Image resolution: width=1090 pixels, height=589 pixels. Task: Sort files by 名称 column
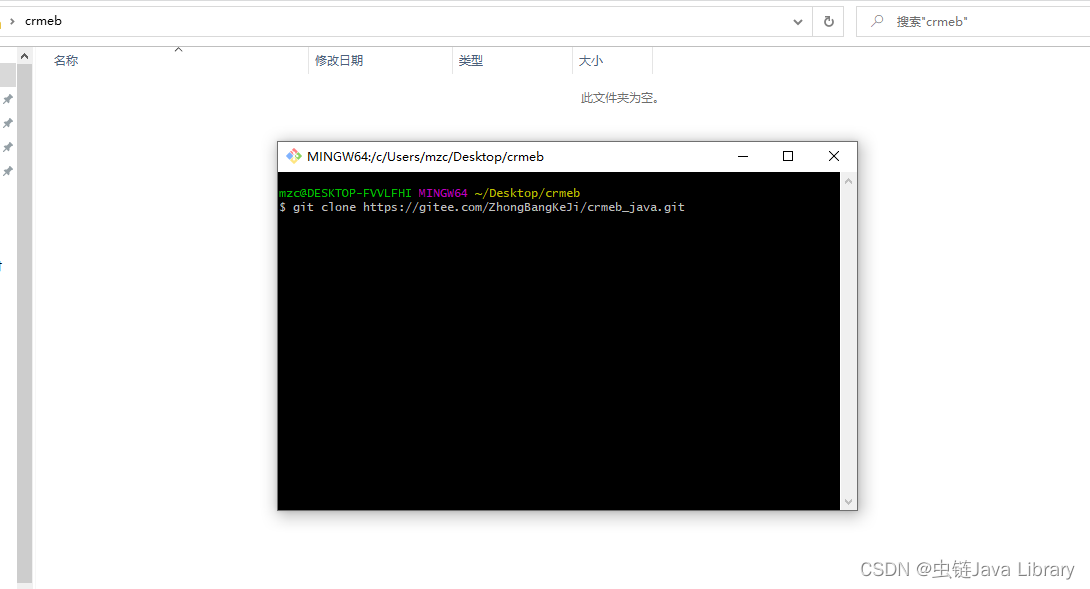tap(66, 60)
